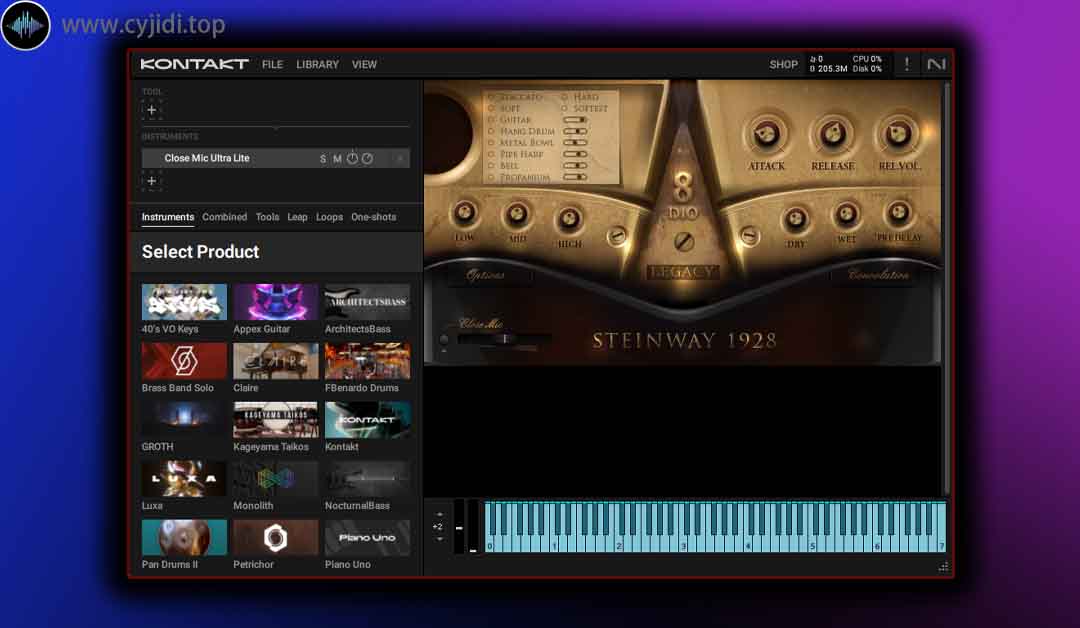The image size is (1080, 628).
Task: Select the Softest radio button
Action: pyautogui.click(x=565, y=108)
